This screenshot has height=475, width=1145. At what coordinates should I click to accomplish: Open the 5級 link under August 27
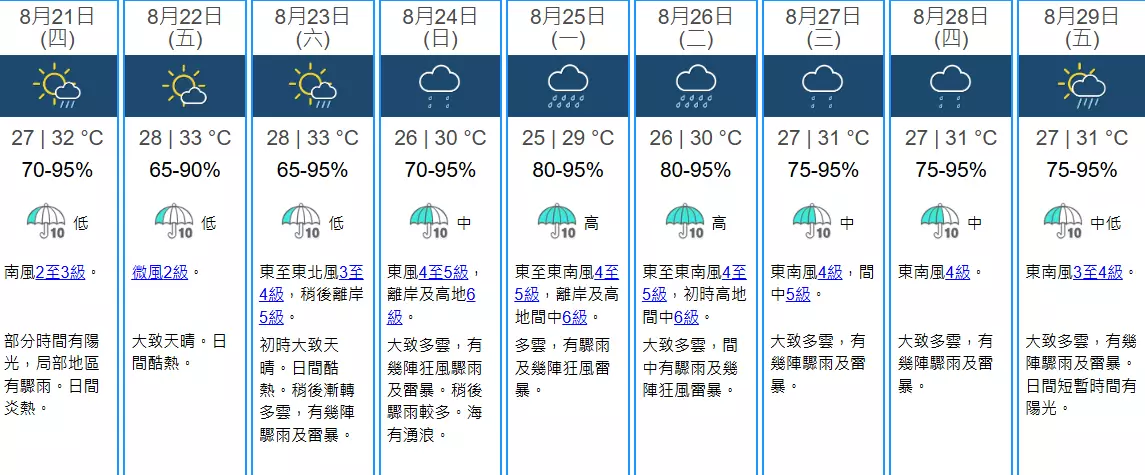[797, 295]
